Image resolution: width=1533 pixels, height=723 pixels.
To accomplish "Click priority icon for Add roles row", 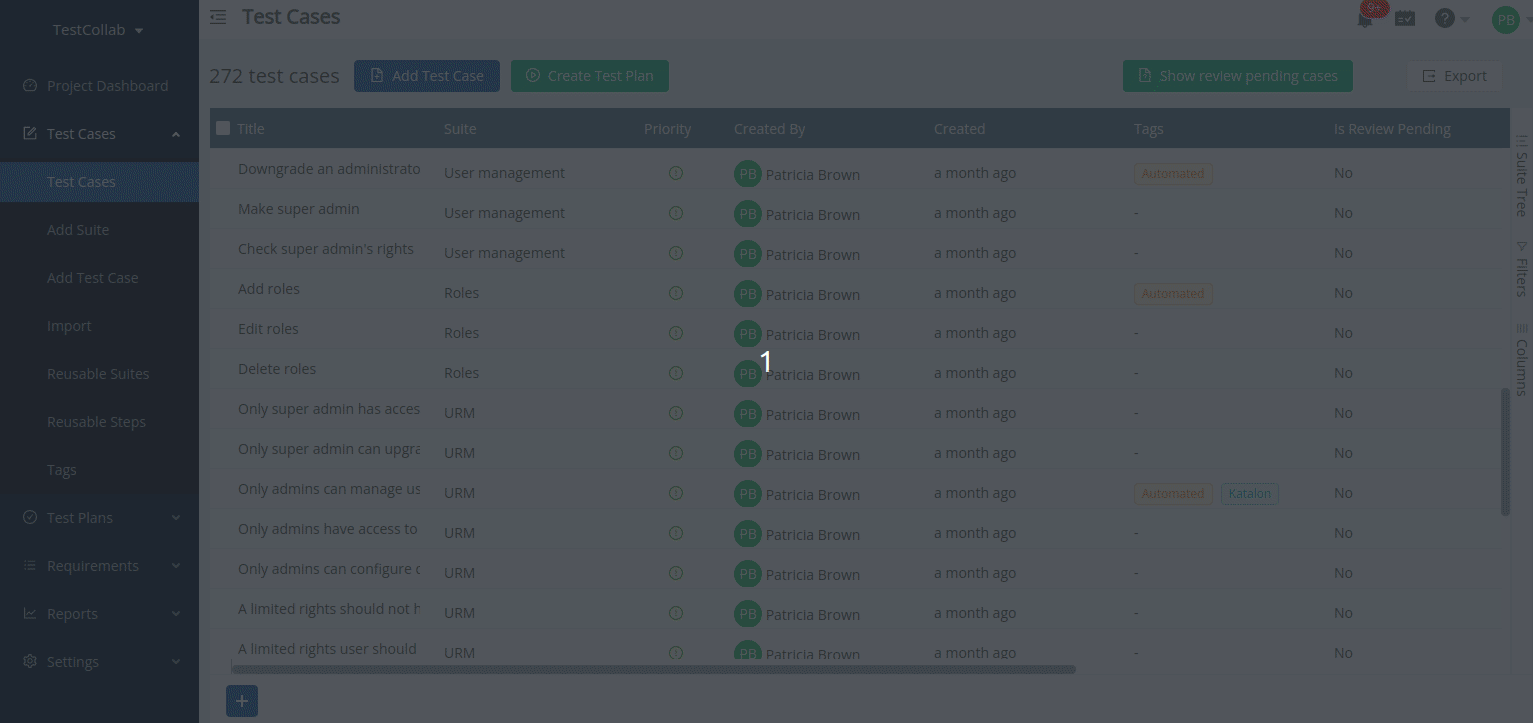I will [675, 293].
